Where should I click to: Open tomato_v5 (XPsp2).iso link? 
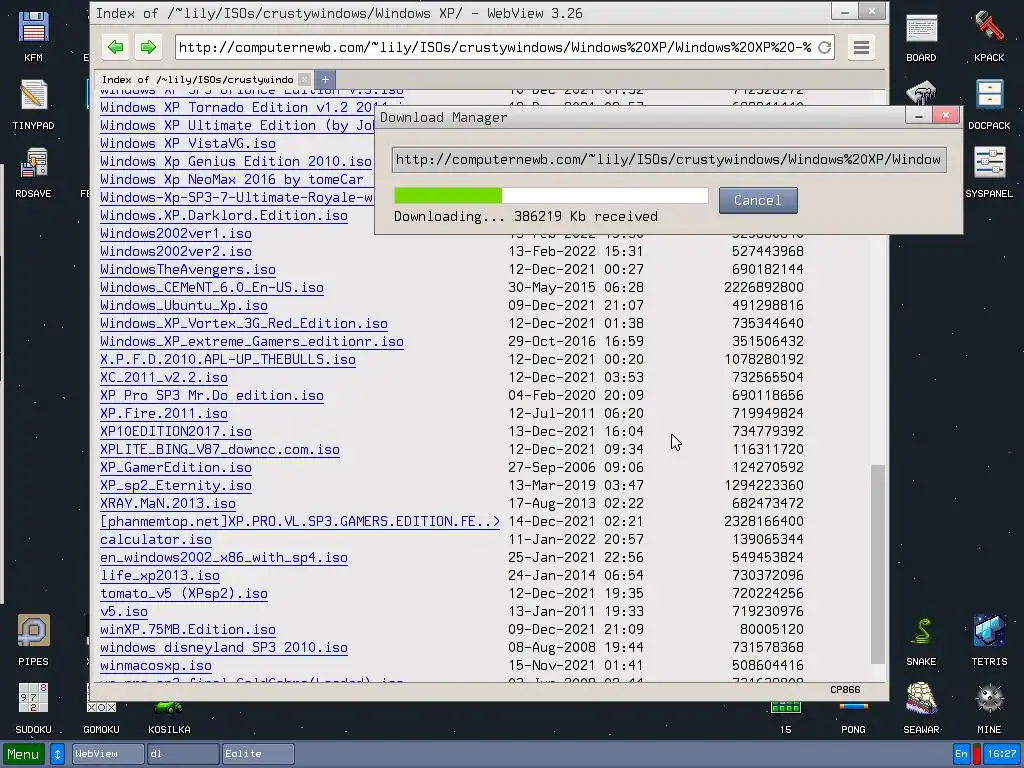[184, 594]
